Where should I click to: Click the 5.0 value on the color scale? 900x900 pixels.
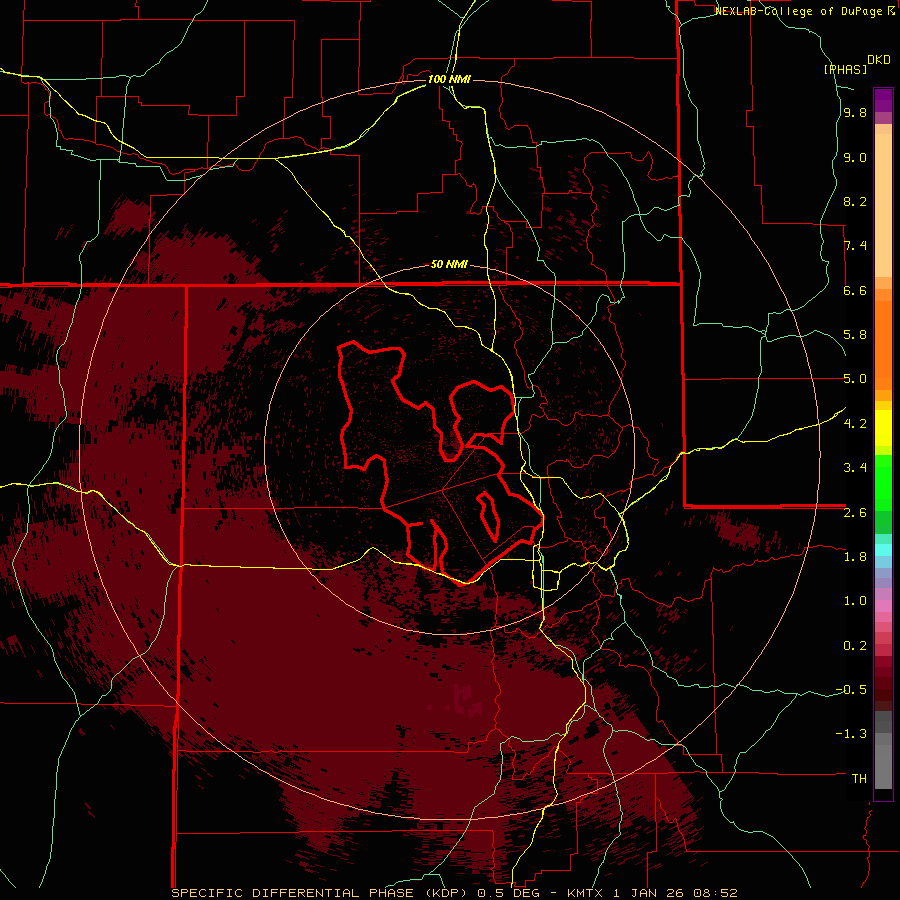tap(855, 379)
